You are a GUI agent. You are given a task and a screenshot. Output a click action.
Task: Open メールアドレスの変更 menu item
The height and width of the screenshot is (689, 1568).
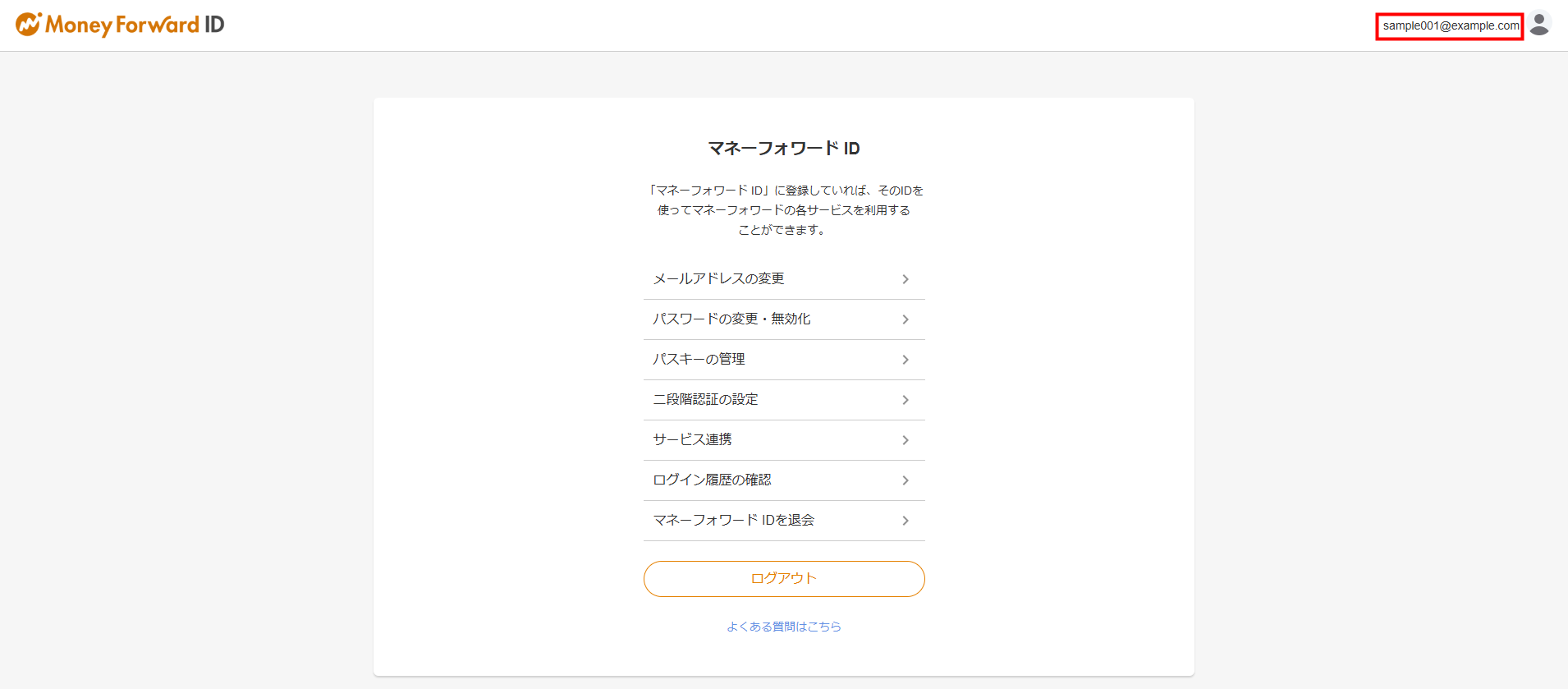[x=784, y=279]
